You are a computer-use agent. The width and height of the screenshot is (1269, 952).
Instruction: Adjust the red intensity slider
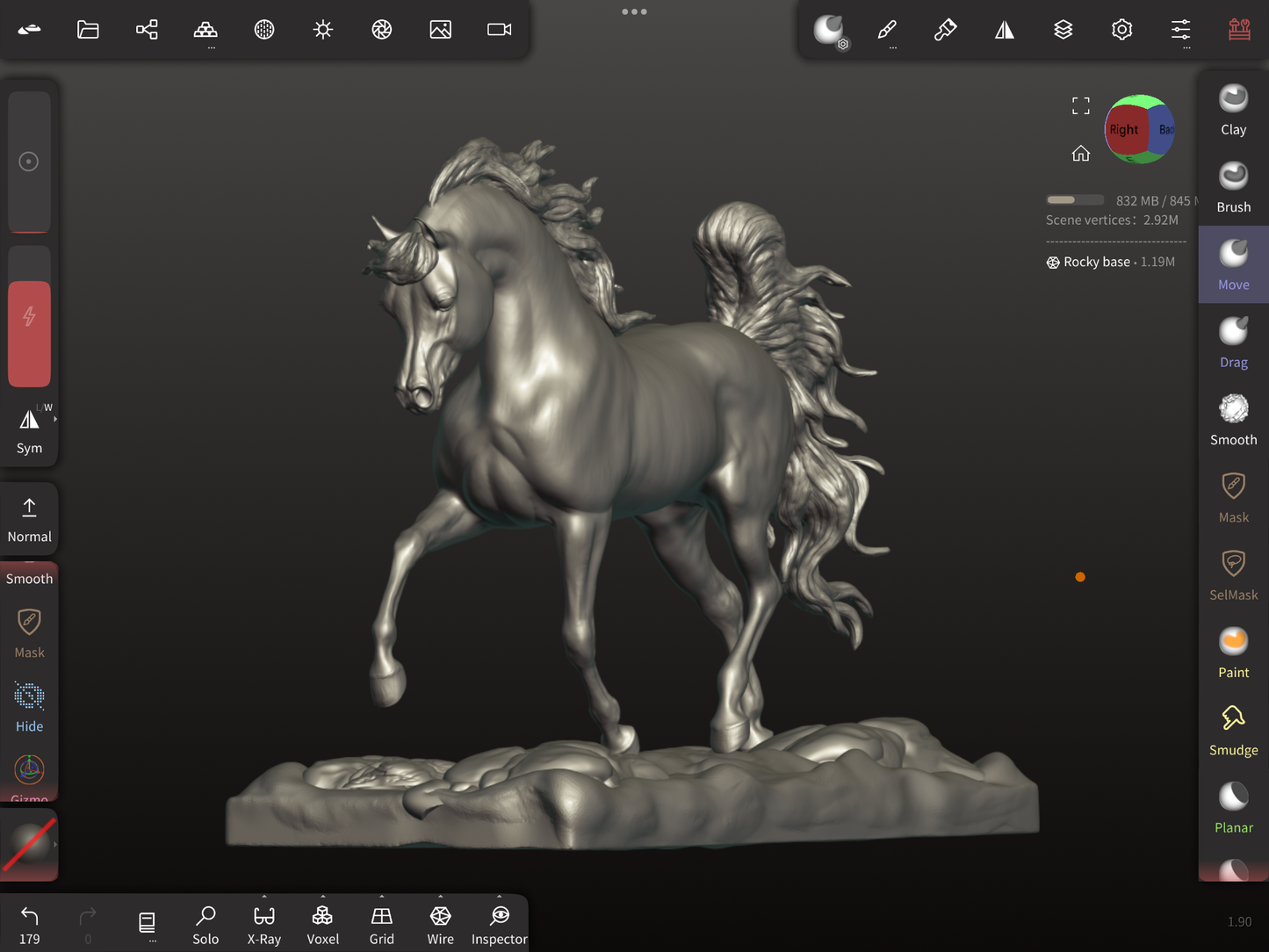pos(29,333)
